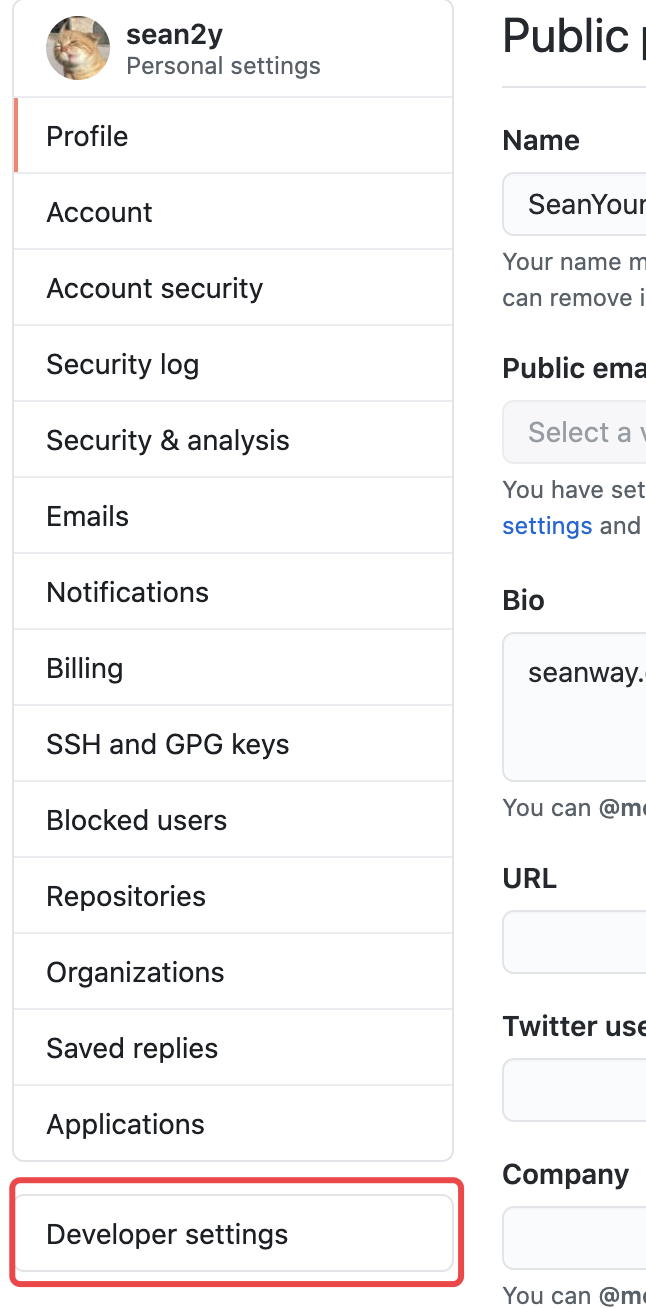Screen dimensions: 646x1308
Task: Open Billing settings
Action: (x=84, y=667)
